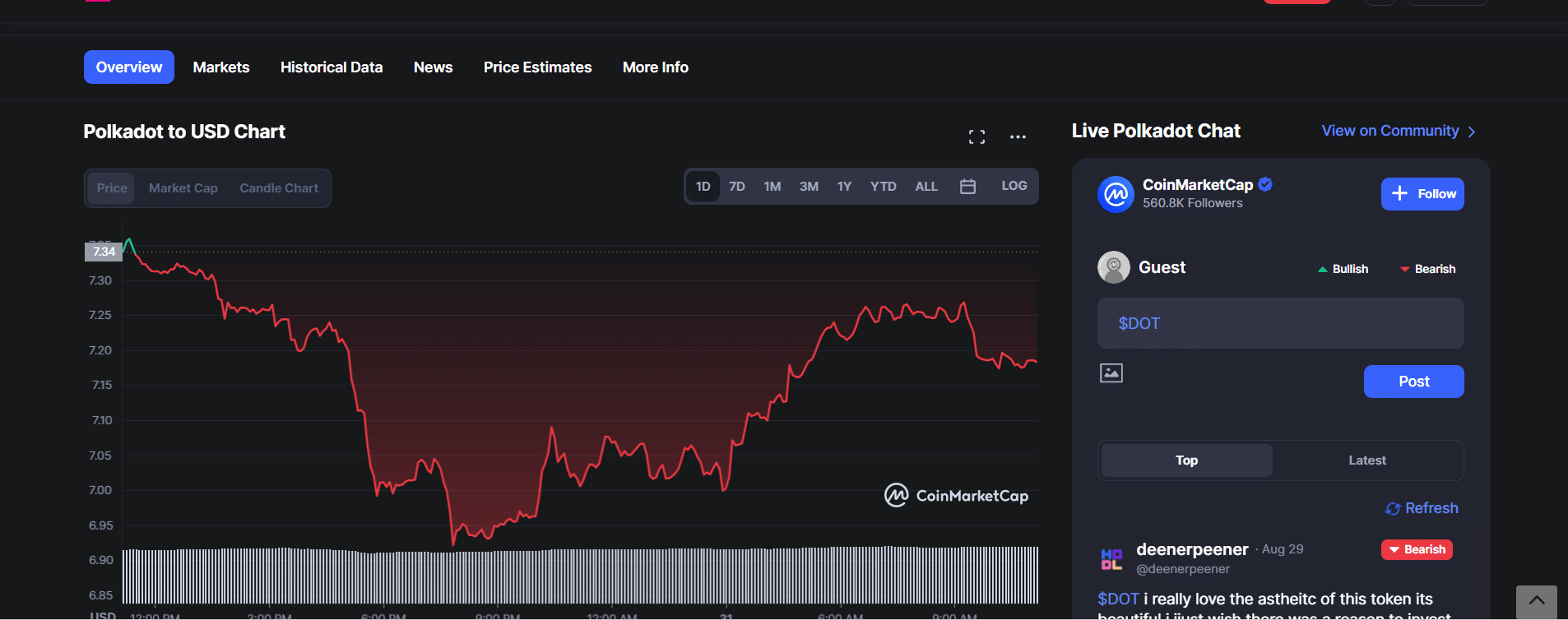Click the scroll-to-top arrow button
Viewport: 1568px width, 620px height.
click(1536, 601)
